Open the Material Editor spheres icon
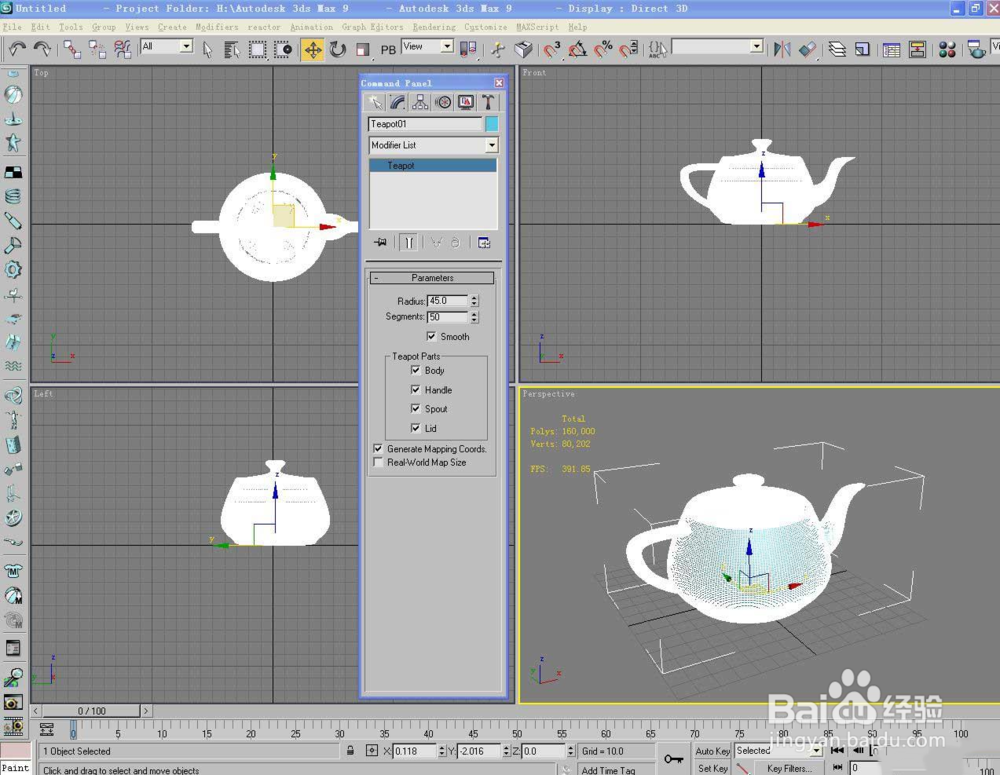The height and width of the screenshot is (775, 1000). click(x=947, y=49)
